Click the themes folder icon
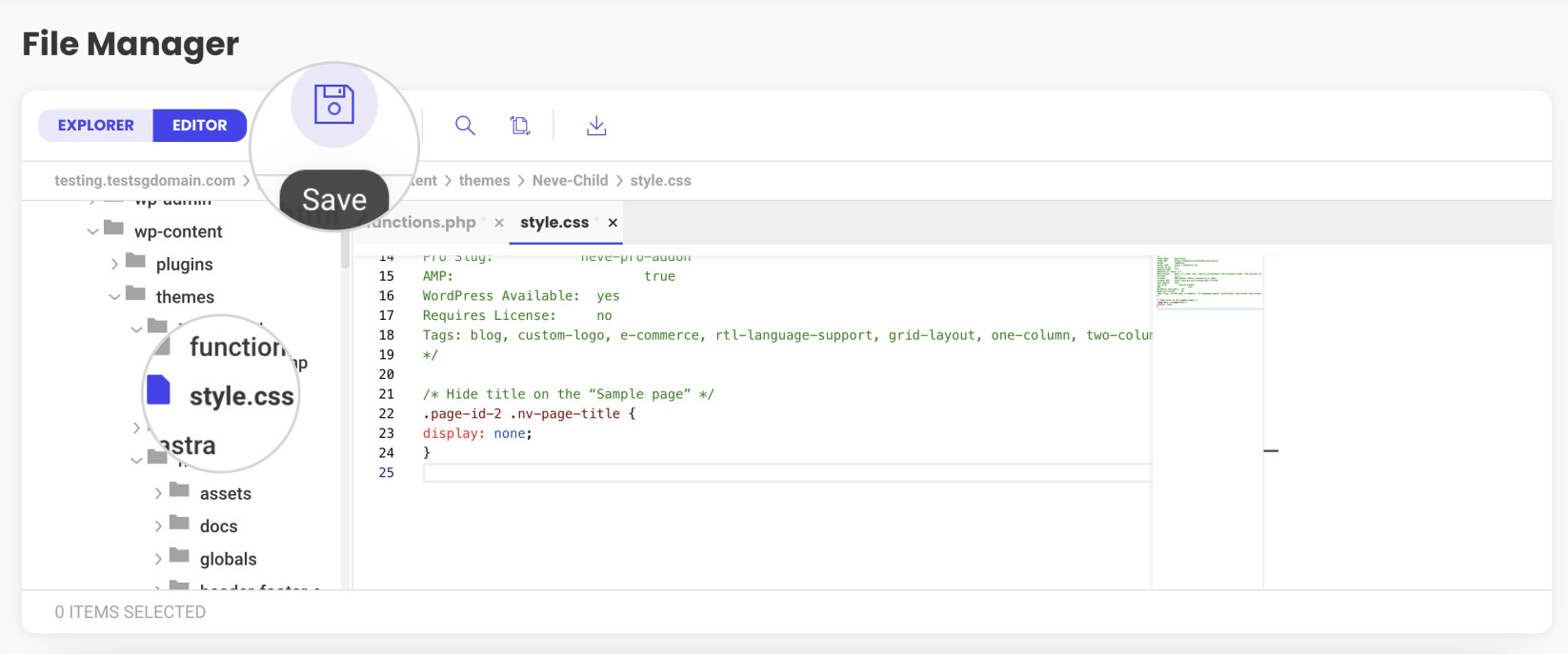 click(x=136, y=293)
